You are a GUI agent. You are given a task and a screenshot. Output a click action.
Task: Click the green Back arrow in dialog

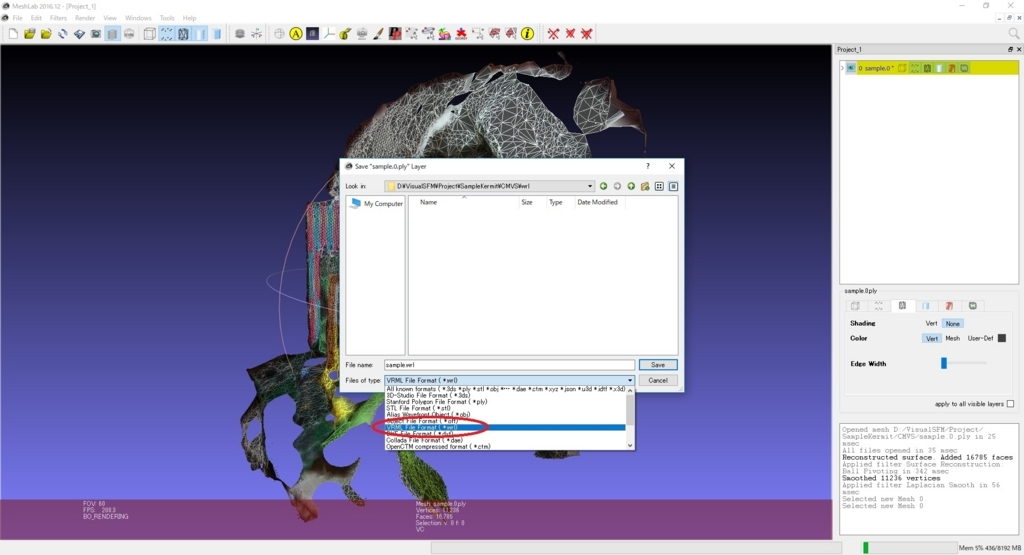pos(603,186)
